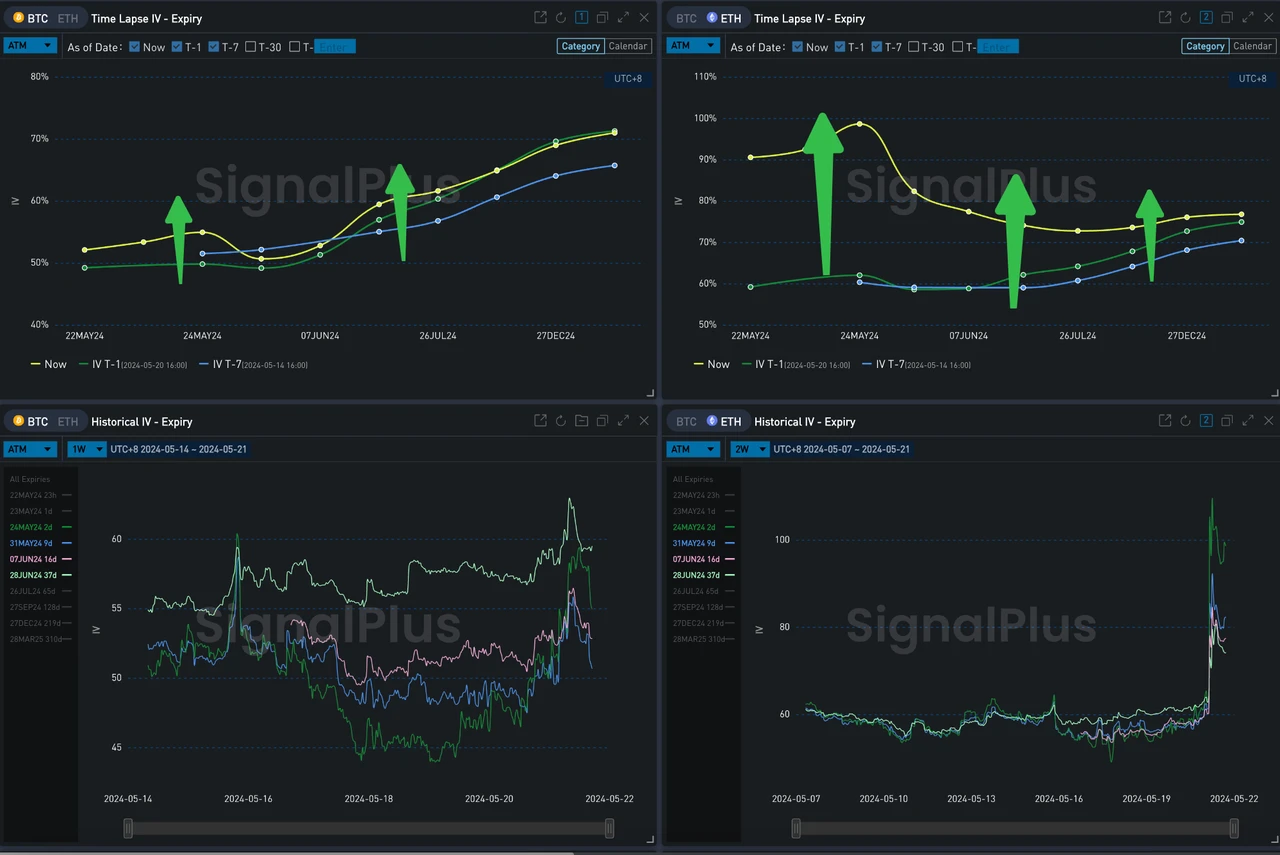The height and width of the screenshot is (855, 1280).
Task: Select Calendar view on BTC Time Lapse panel
Action: click(x=628, y=45)
